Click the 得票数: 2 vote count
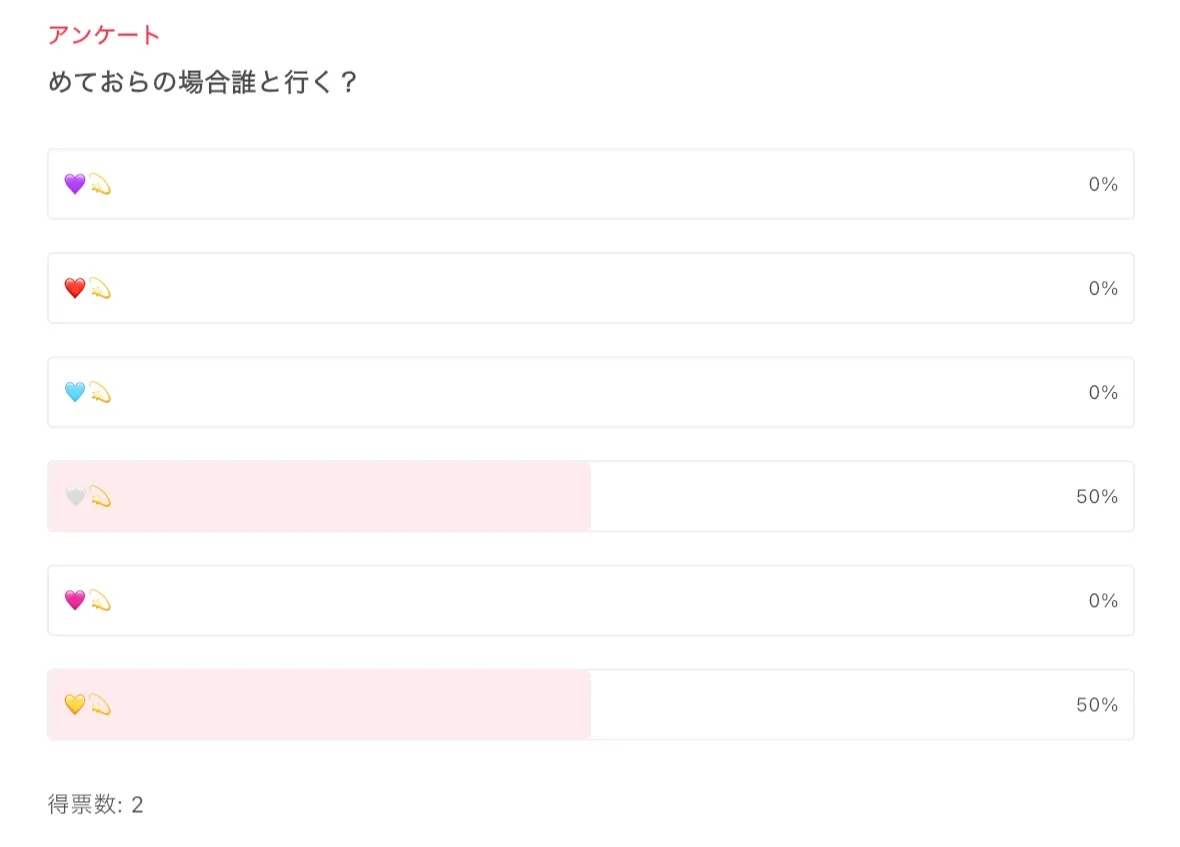The image size is (1180, 847). (x=96, y=804)
